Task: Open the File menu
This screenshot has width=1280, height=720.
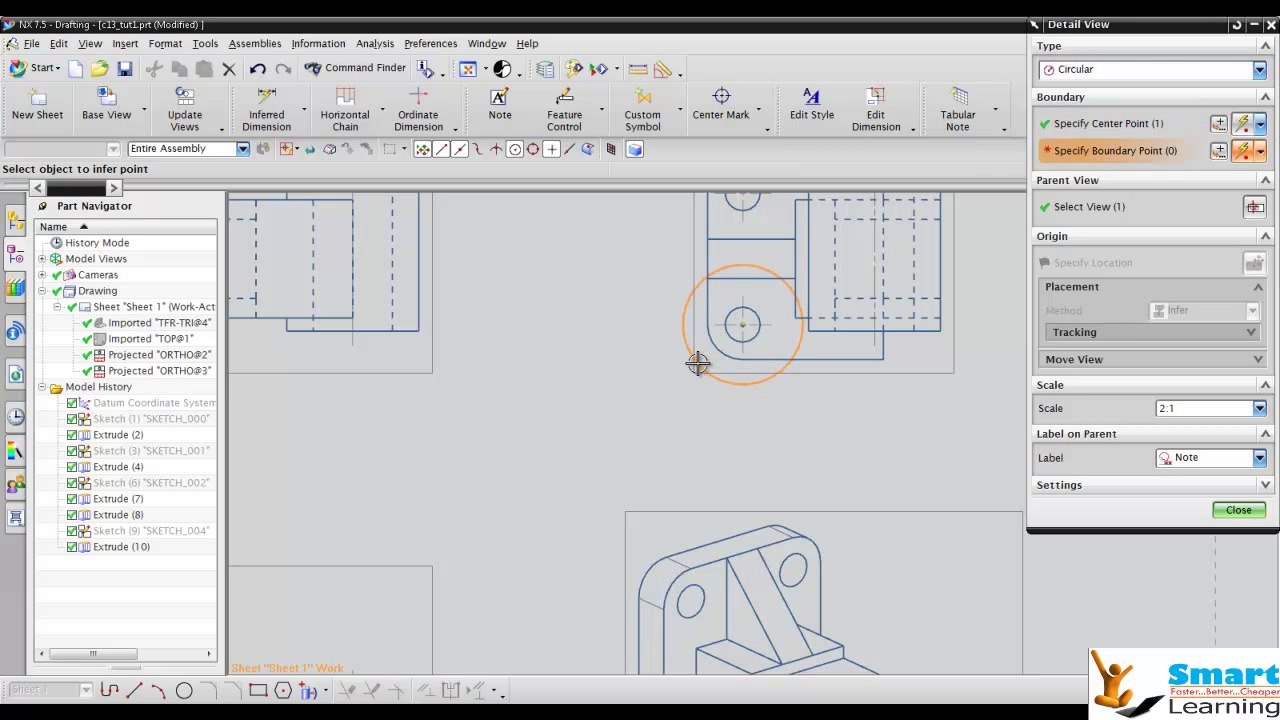Action: point(31,44)
